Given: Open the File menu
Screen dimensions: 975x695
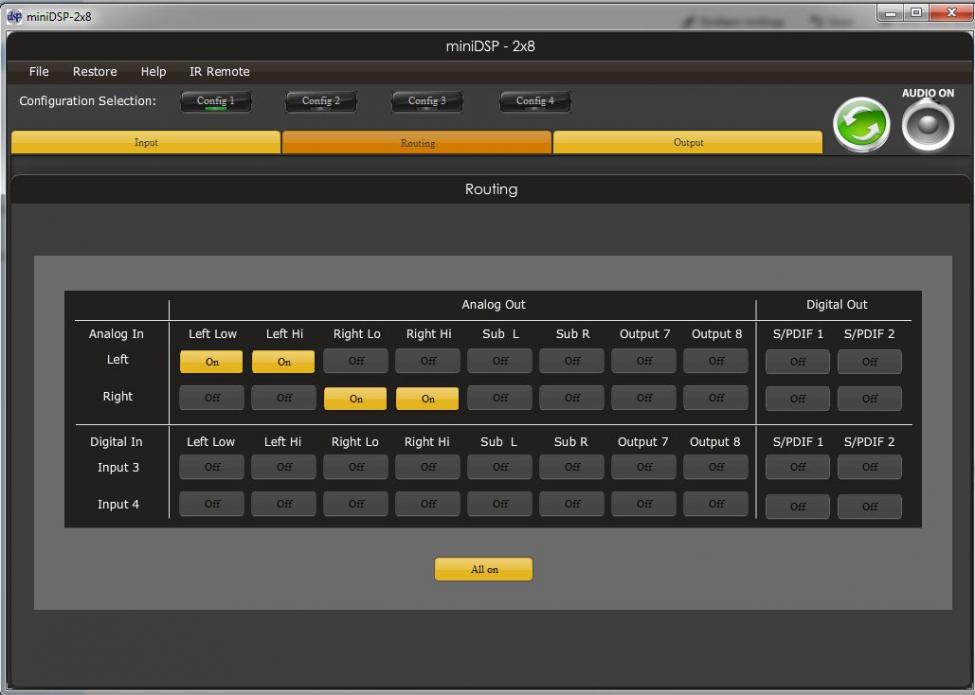Looking at the screenshot, I should pyautogui.click(x=39, y=71).
